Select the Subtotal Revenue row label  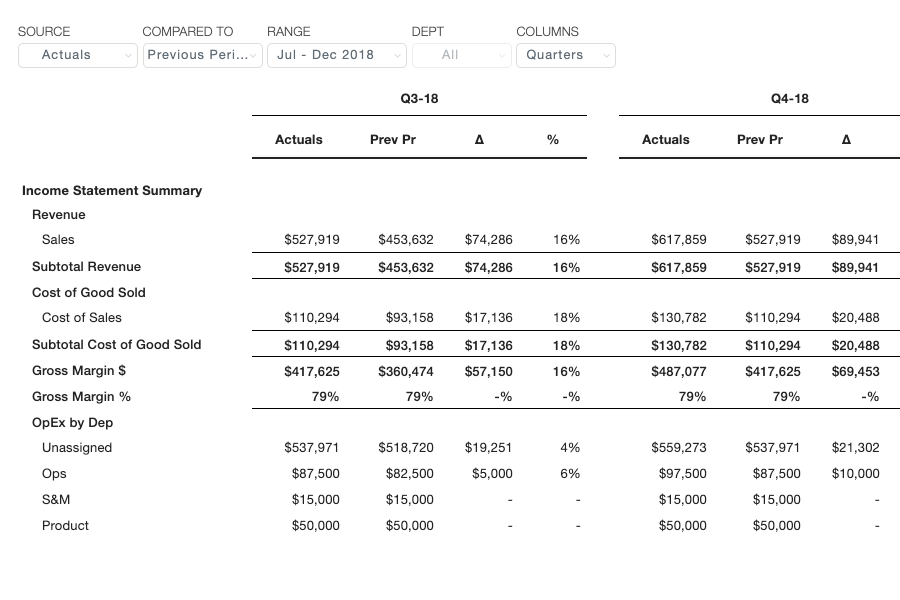pyautogui.click(x=86, y=267)
